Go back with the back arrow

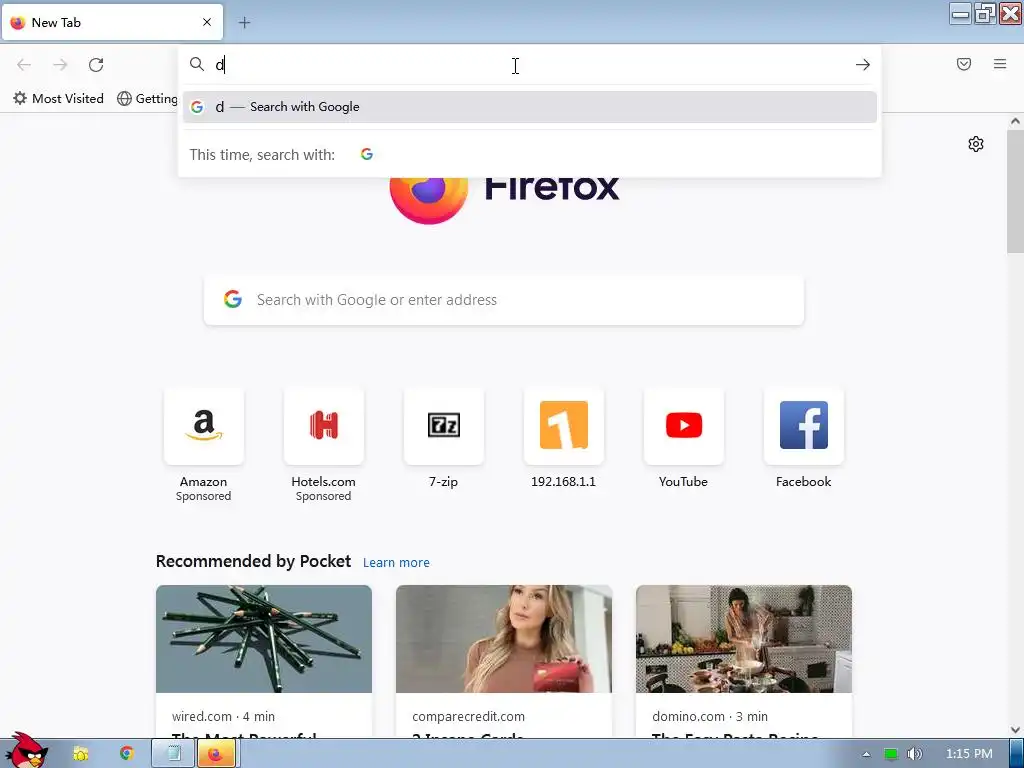coord(24,65)
